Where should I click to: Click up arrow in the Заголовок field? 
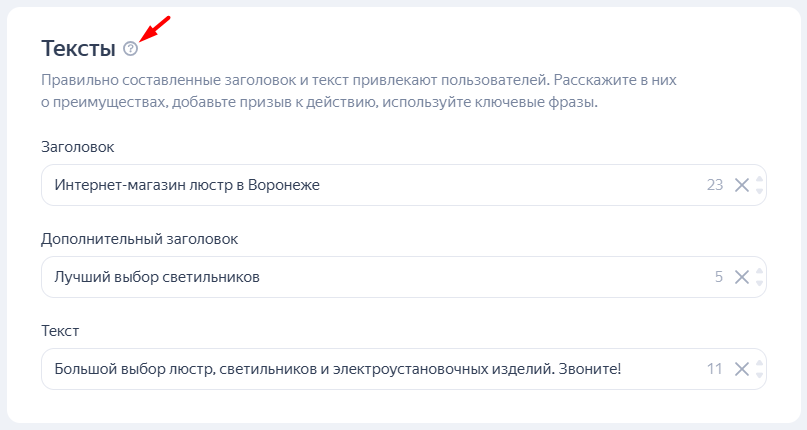click(760, 179)
